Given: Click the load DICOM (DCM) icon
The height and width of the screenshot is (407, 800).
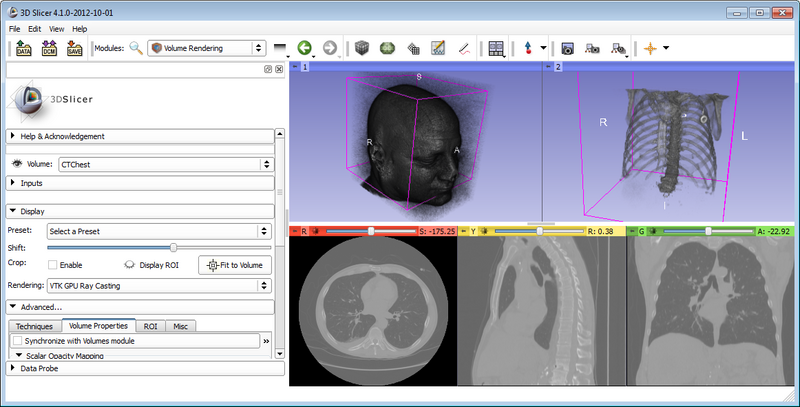Looking at the screenshot, I should (x=49, y=48).
